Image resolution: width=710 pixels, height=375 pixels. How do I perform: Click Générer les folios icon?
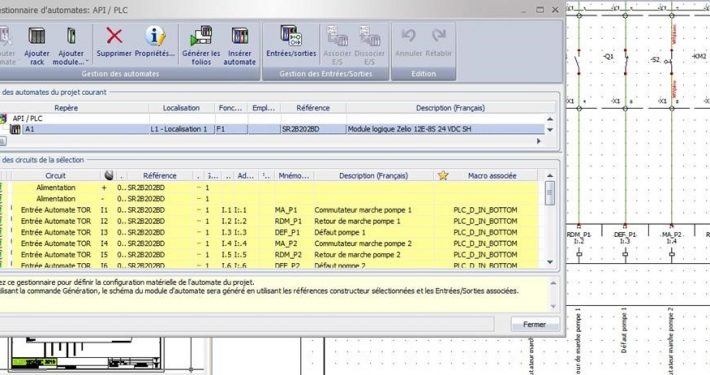click(x=201, y=36)
